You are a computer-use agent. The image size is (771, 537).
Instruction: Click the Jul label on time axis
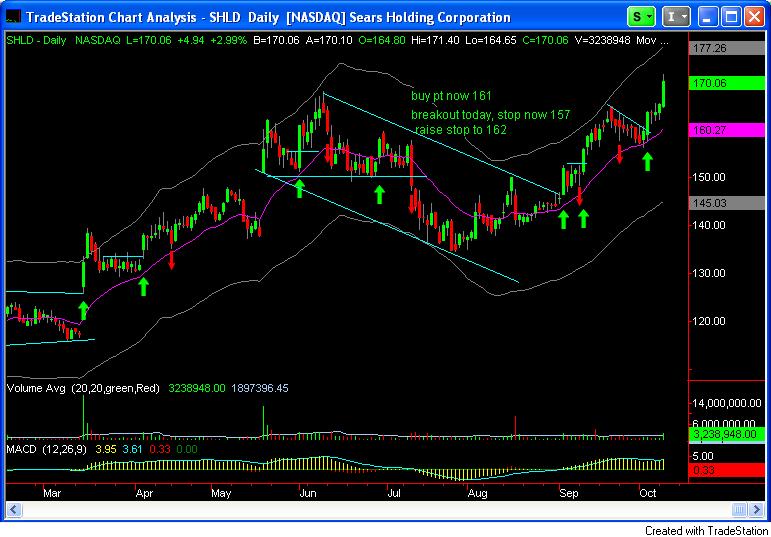[x=394, y=493]
